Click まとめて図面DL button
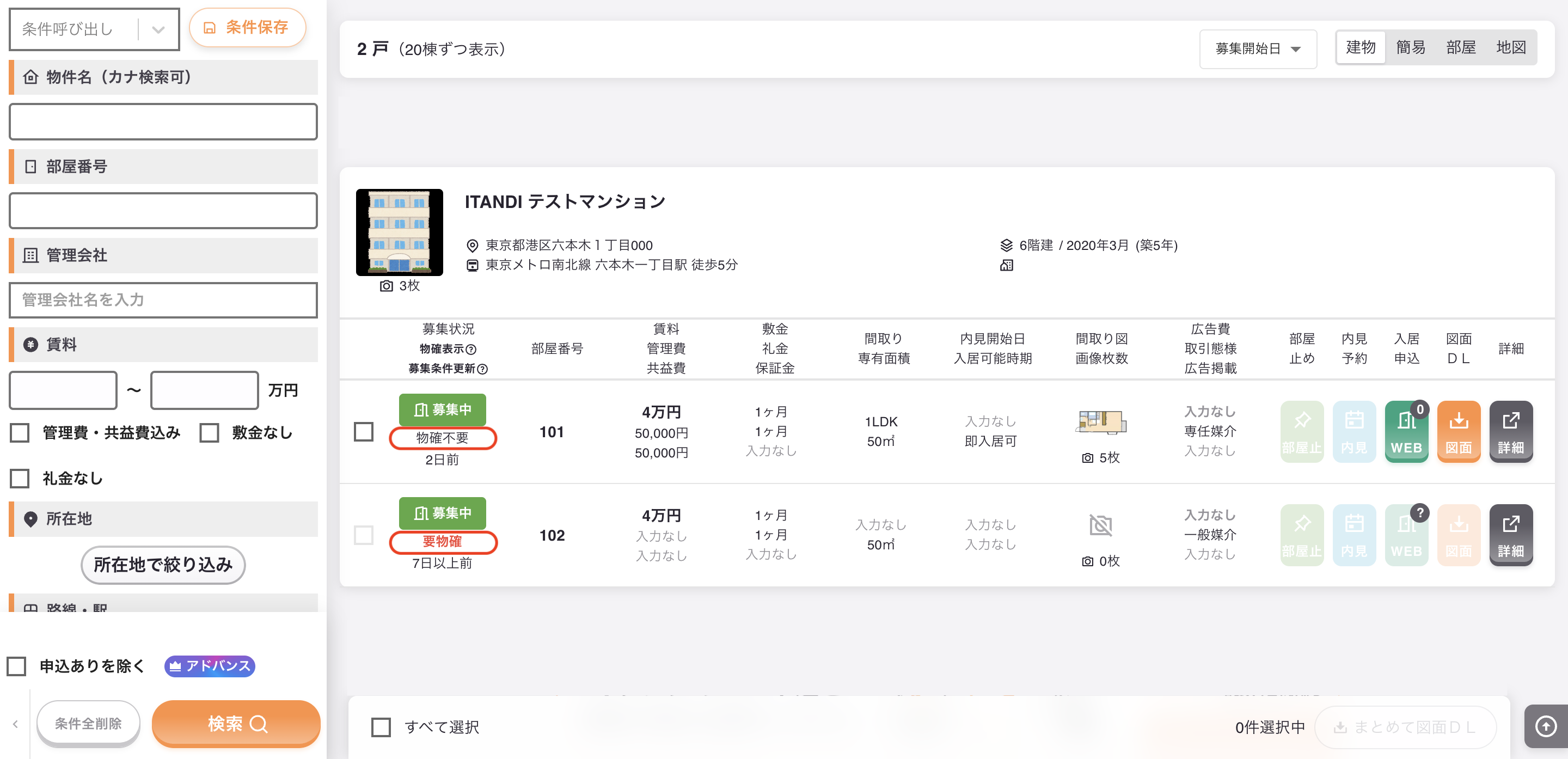1568x759 pixels. point(1405,727)
